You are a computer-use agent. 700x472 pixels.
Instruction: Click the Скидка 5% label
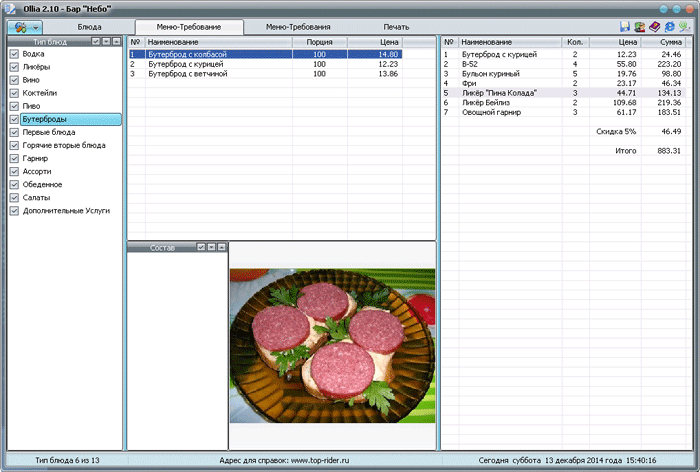pos(616,132)
